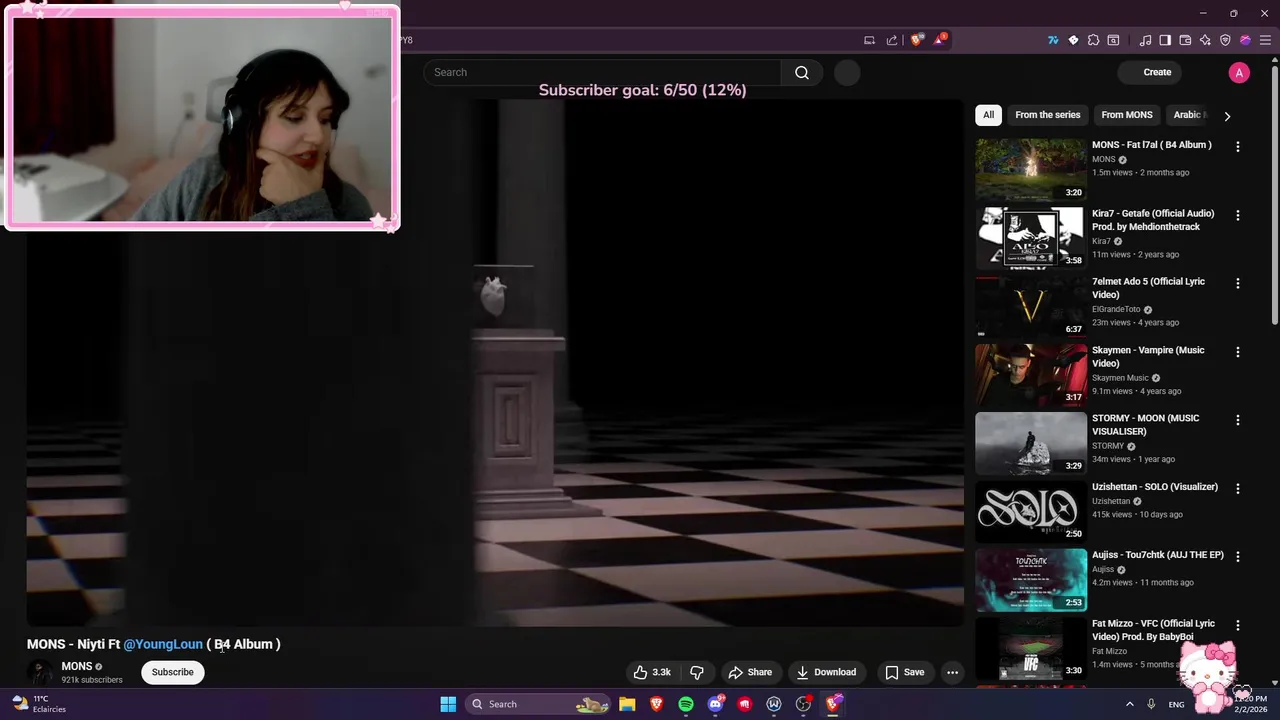Open the 7TV extension icon
1280x720 pixels.
click(1053, 40)
